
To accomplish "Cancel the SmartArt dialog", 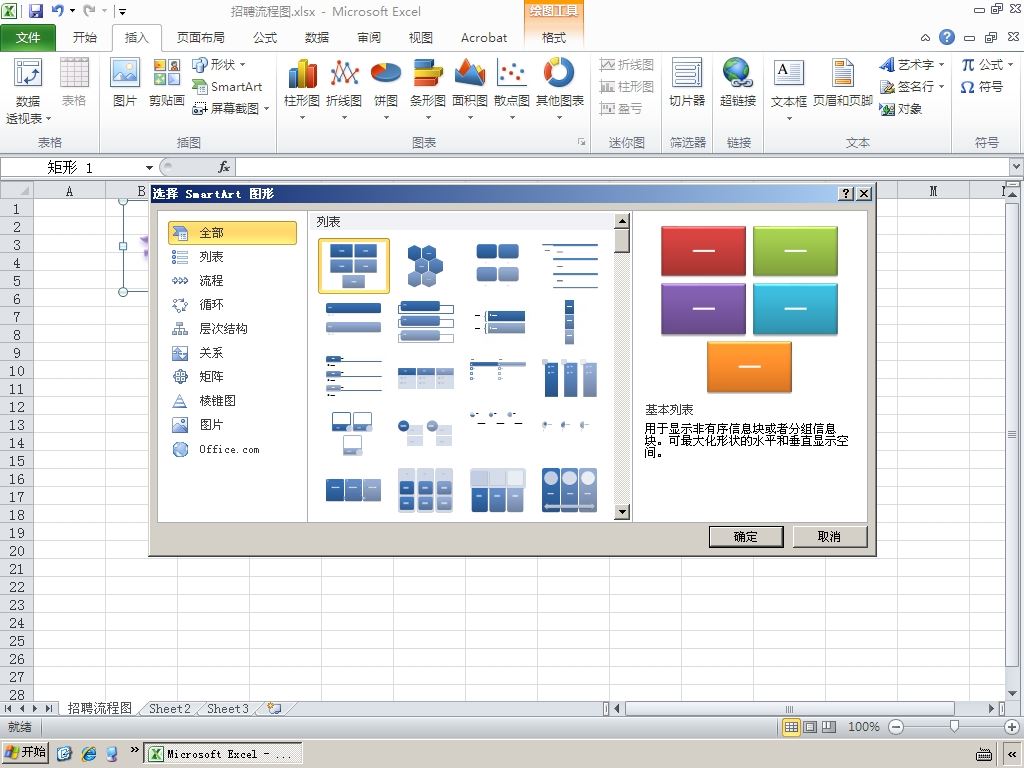I will [x=829, y=537].
